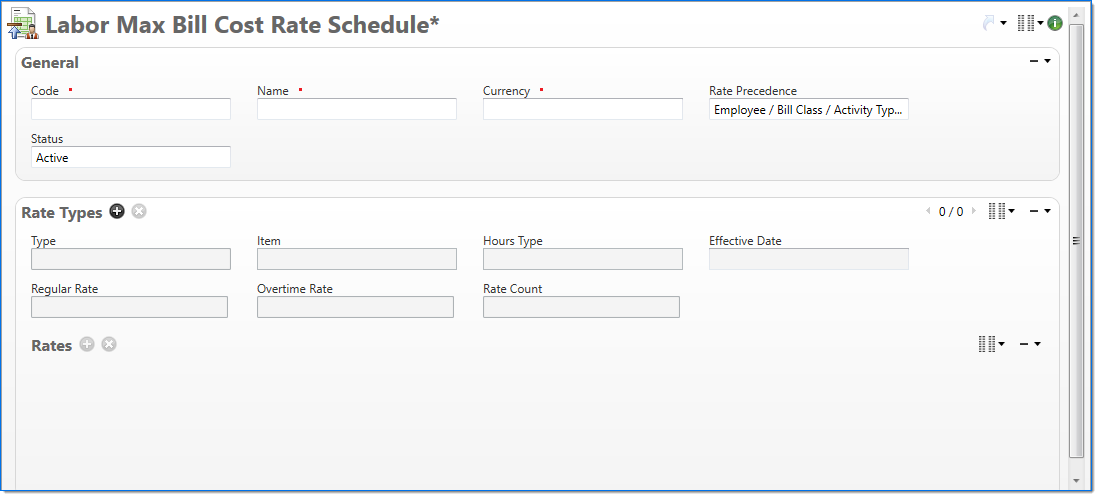Click the remove icon next to Rates
Viewport: 1098px width, 497px height.
tap(109, 344)
